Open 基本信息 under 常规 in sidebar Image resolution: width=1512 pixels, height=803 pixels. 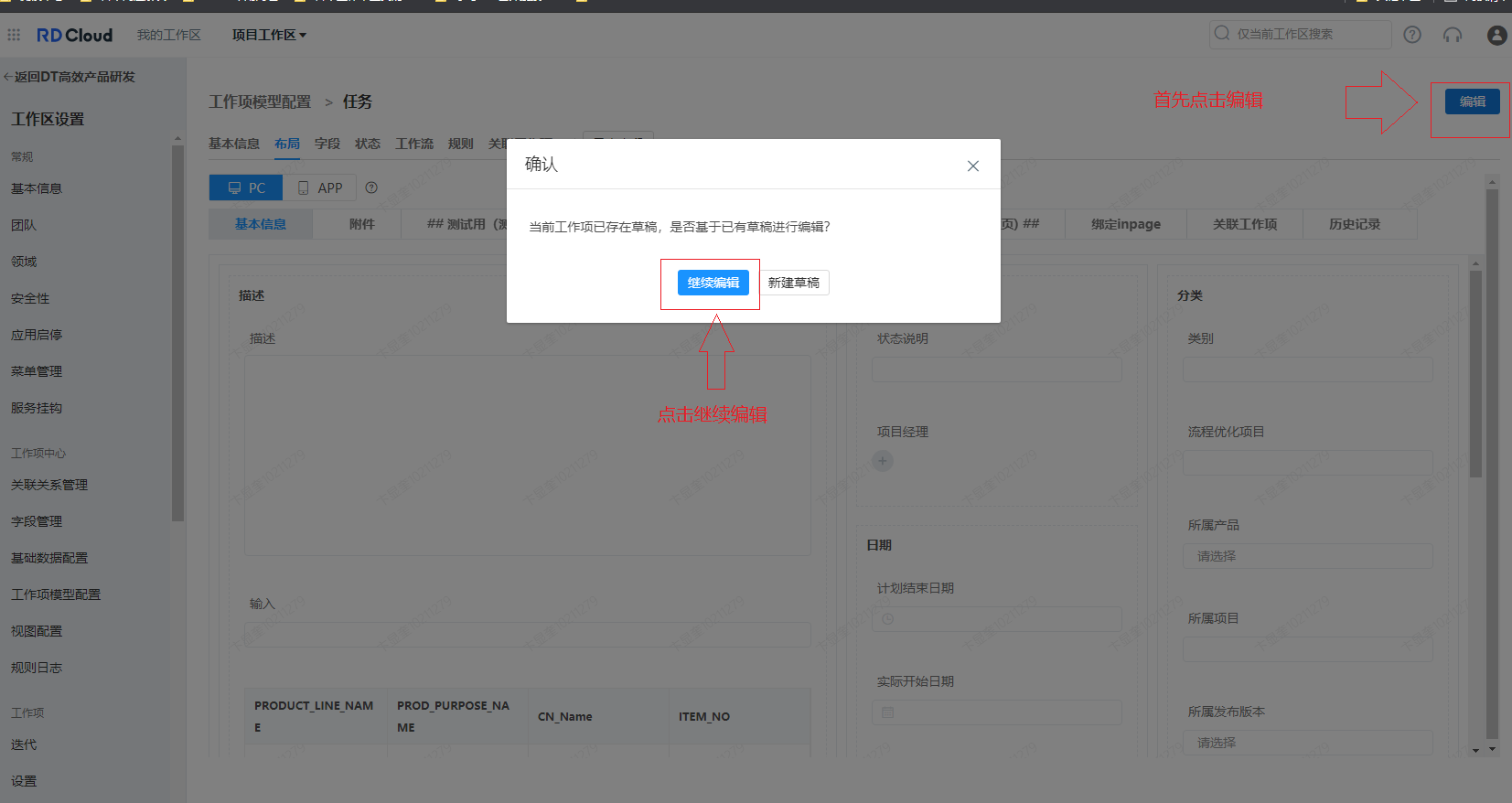[37, 188]
